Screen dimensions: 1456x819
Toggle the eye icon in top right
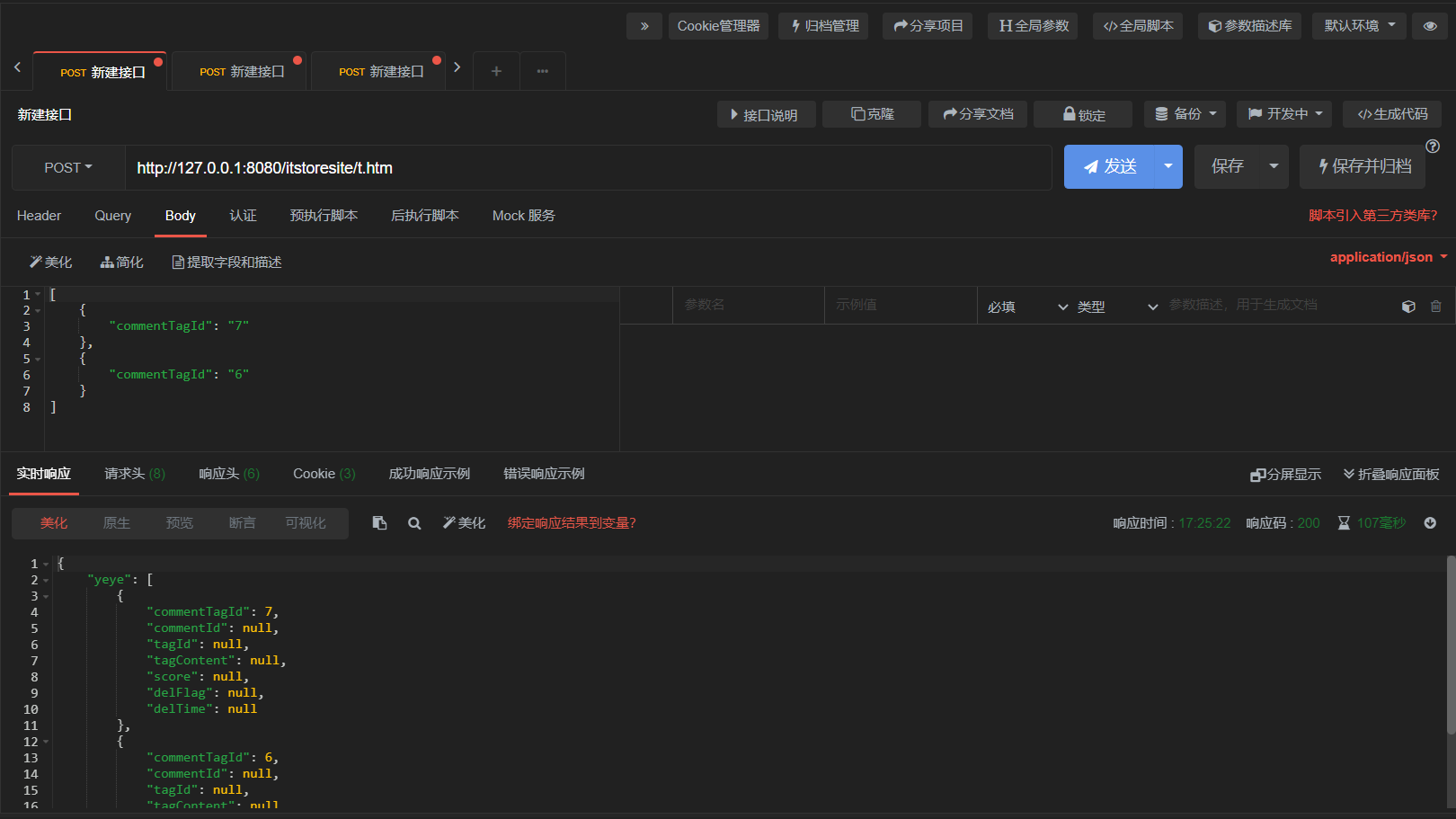[x=1430, y=26]
